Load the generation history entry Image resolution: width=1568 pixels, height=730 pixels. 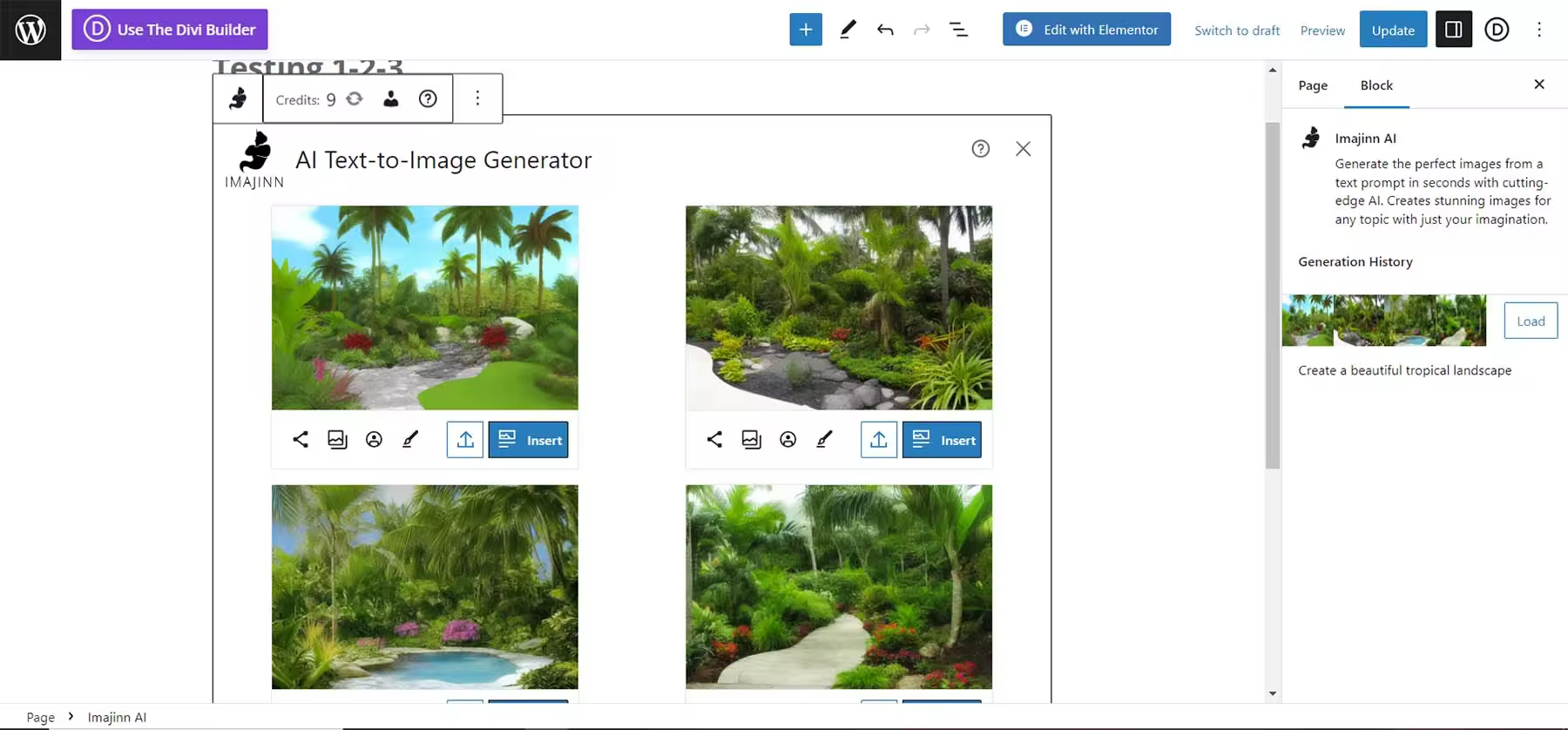click(1531, 321)
